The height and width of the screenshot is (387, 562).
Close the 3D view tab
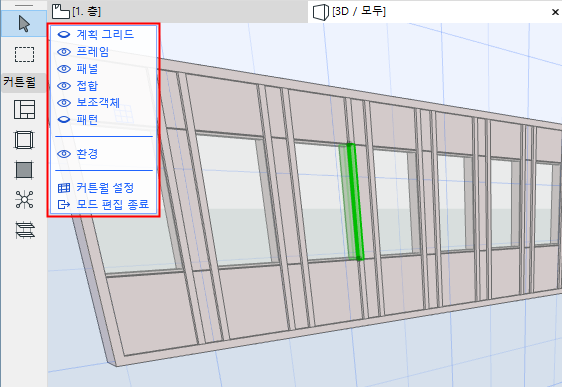555,12
